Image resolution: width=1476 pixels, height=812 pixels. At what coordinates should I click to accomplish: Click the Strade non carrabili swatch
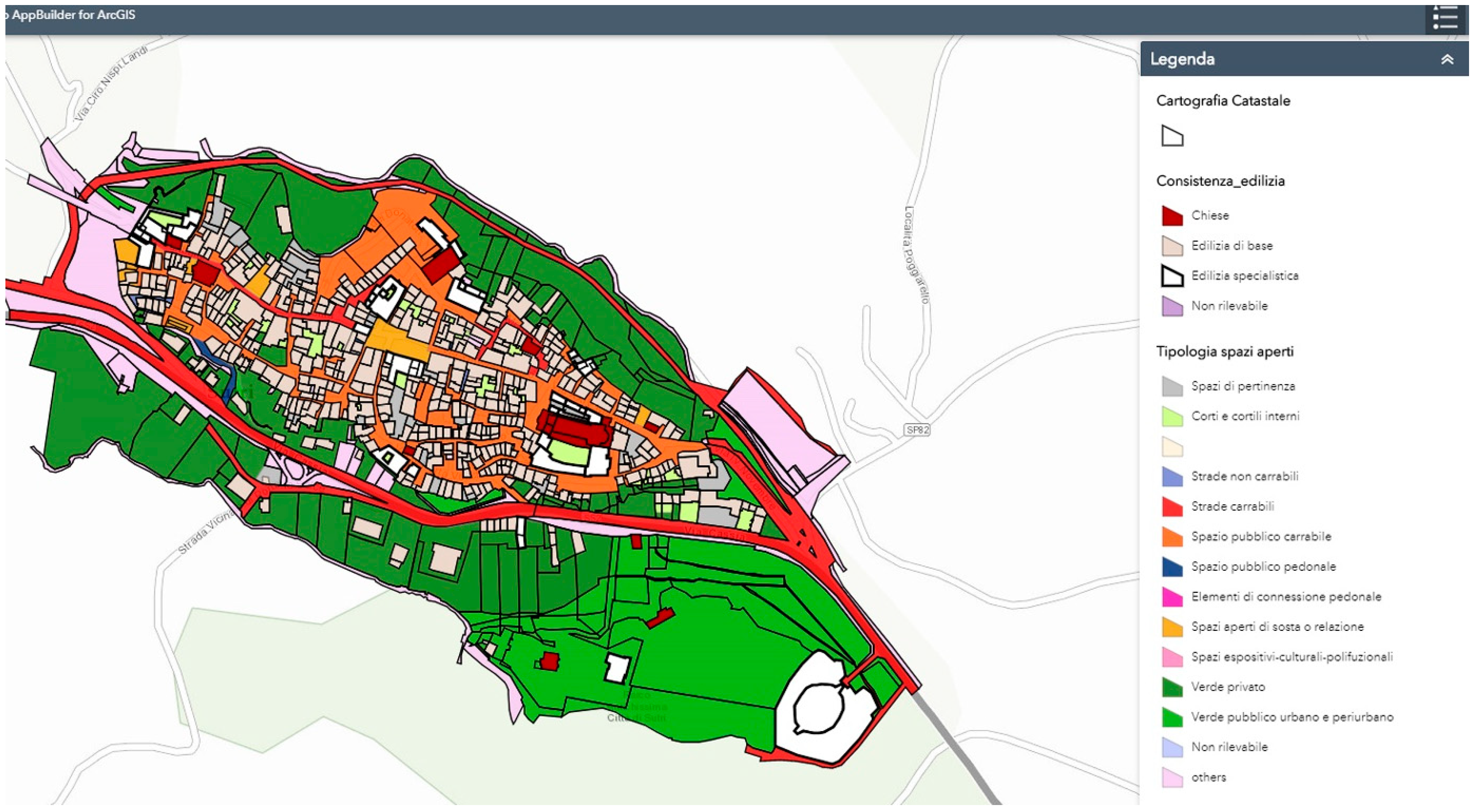[1172, 476]
